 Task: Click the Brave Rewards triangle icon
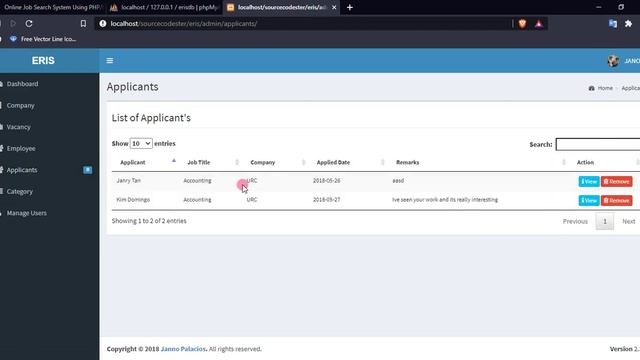pos(539,24)
